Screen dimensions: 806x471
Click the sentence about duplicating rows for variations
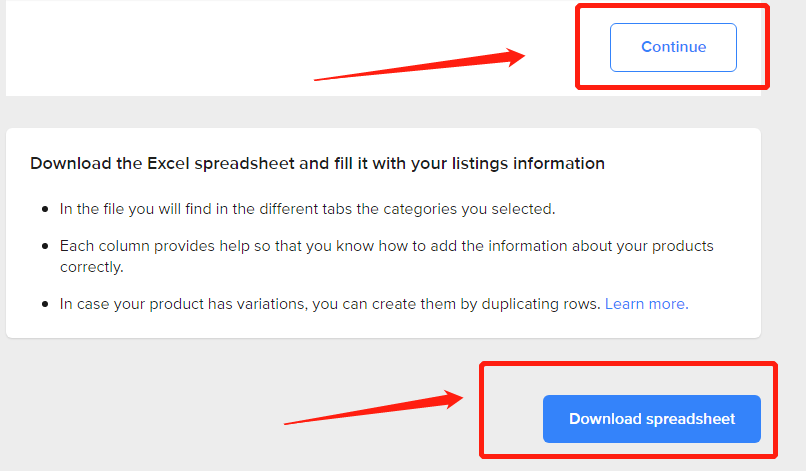click(330, 304)
